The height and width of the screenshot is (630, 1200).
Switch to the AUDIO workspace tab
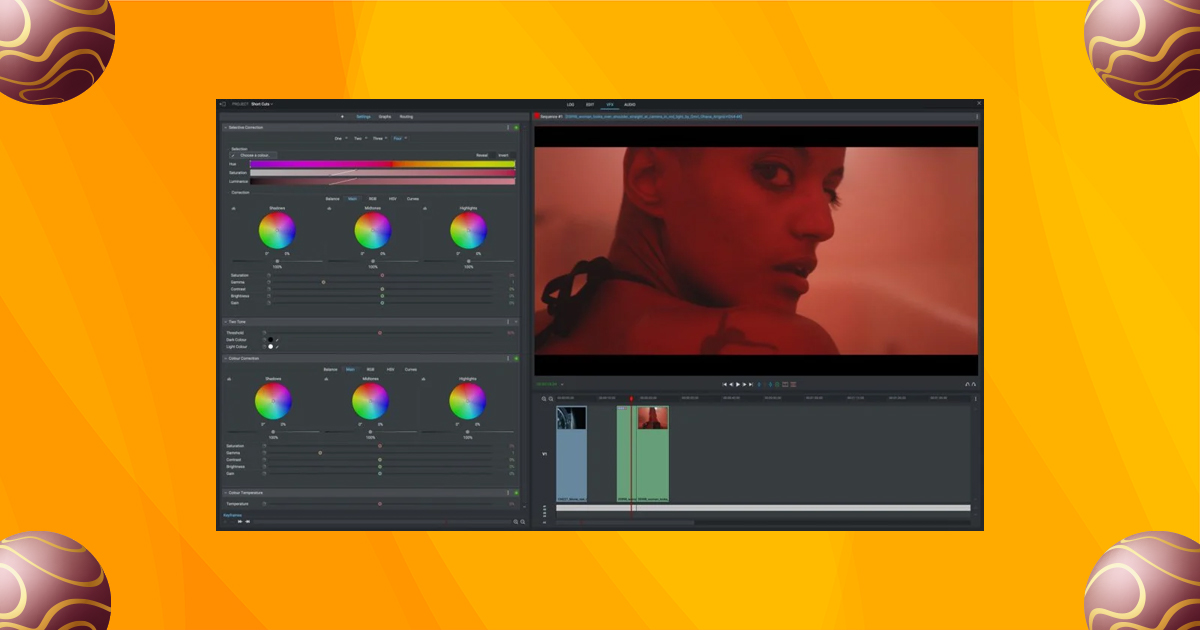tap(630, 105)
